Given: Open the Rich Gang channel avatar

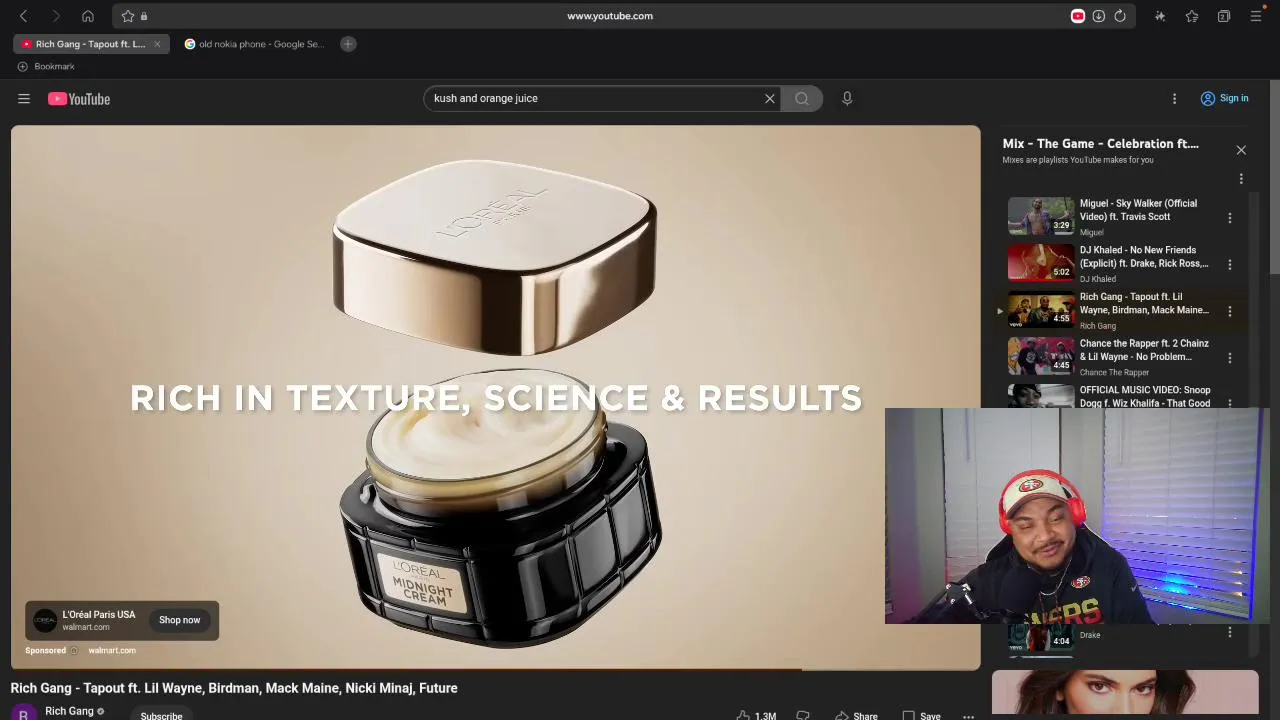Looking at the screenshot, I should point(23,714).
